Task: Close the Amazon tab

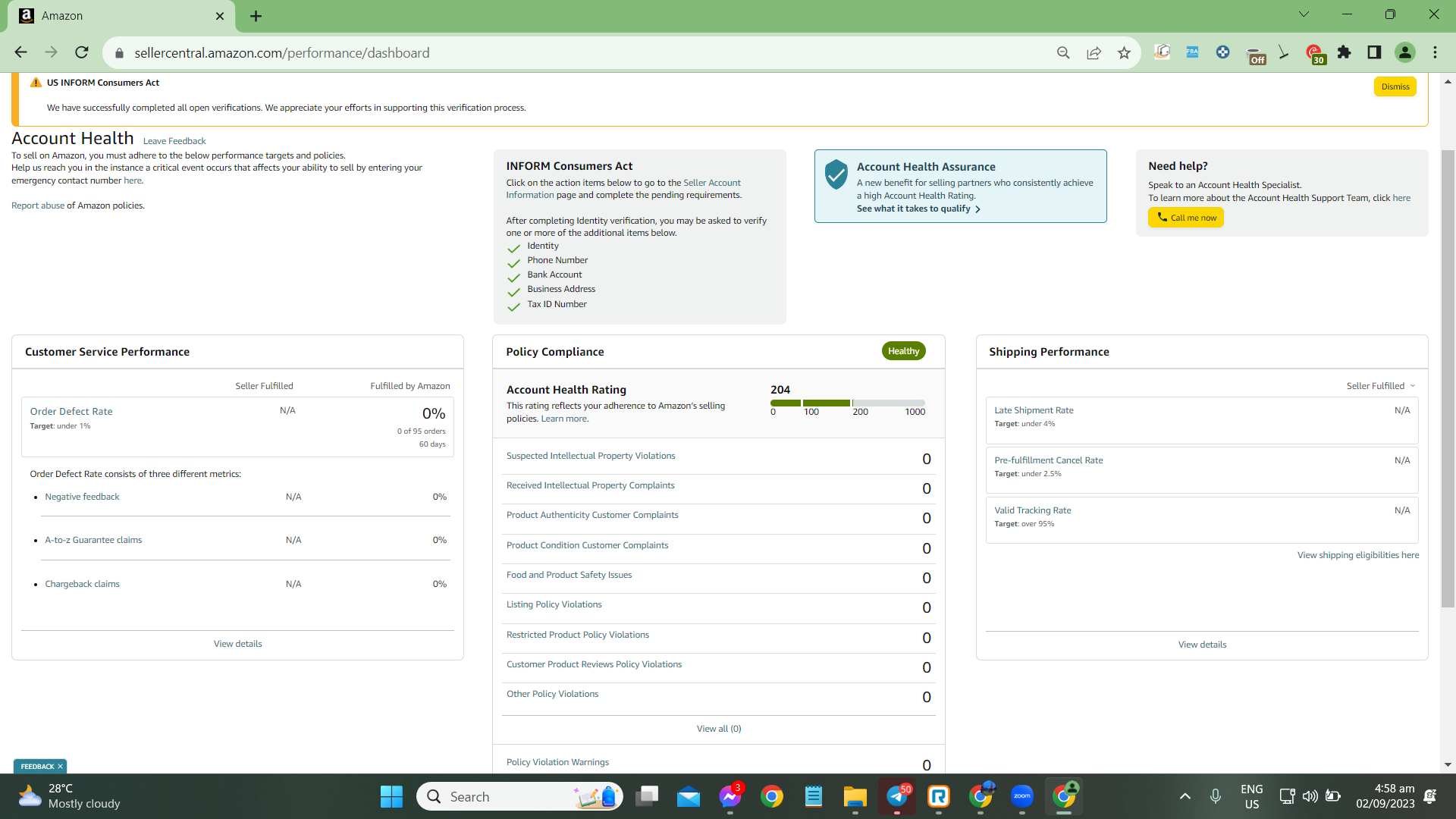Action: pyautogui.click(x=220, y=16)
